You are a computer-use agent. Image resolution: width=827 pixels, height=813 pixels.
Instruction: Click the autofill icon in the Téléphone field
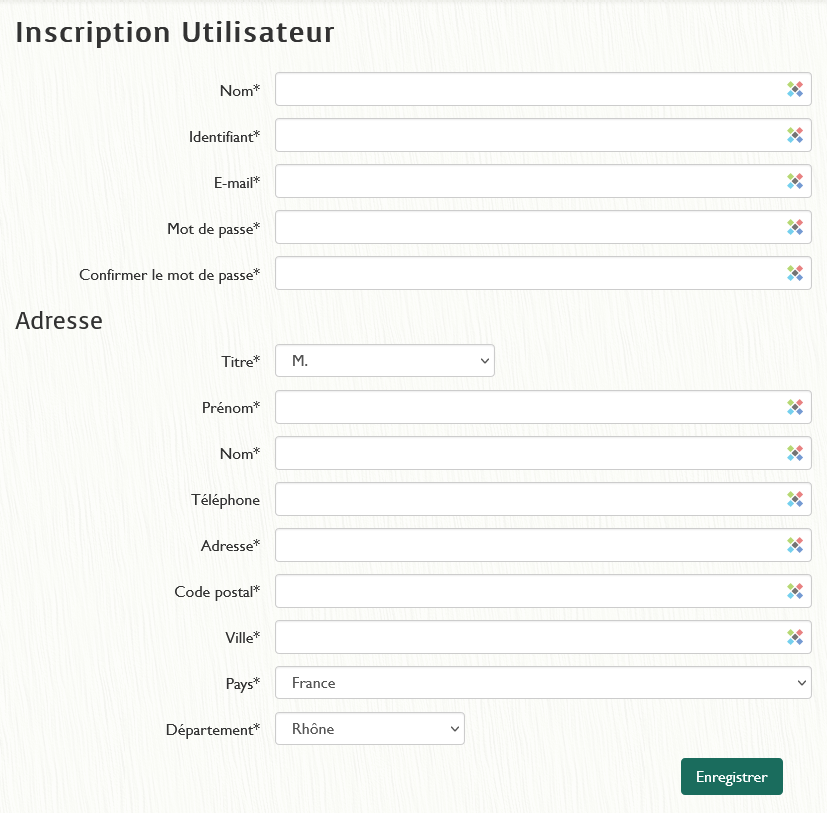795,499
